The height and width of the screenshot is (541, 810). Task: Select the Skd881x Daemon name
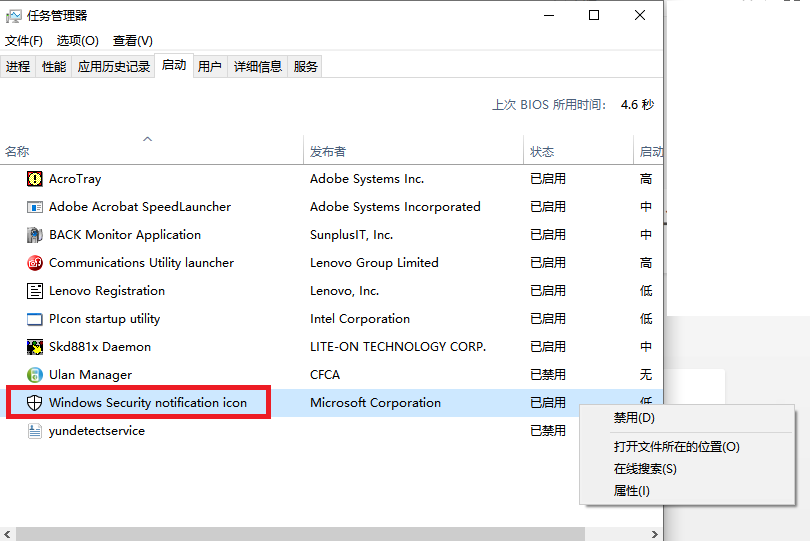tap(100, 347)
